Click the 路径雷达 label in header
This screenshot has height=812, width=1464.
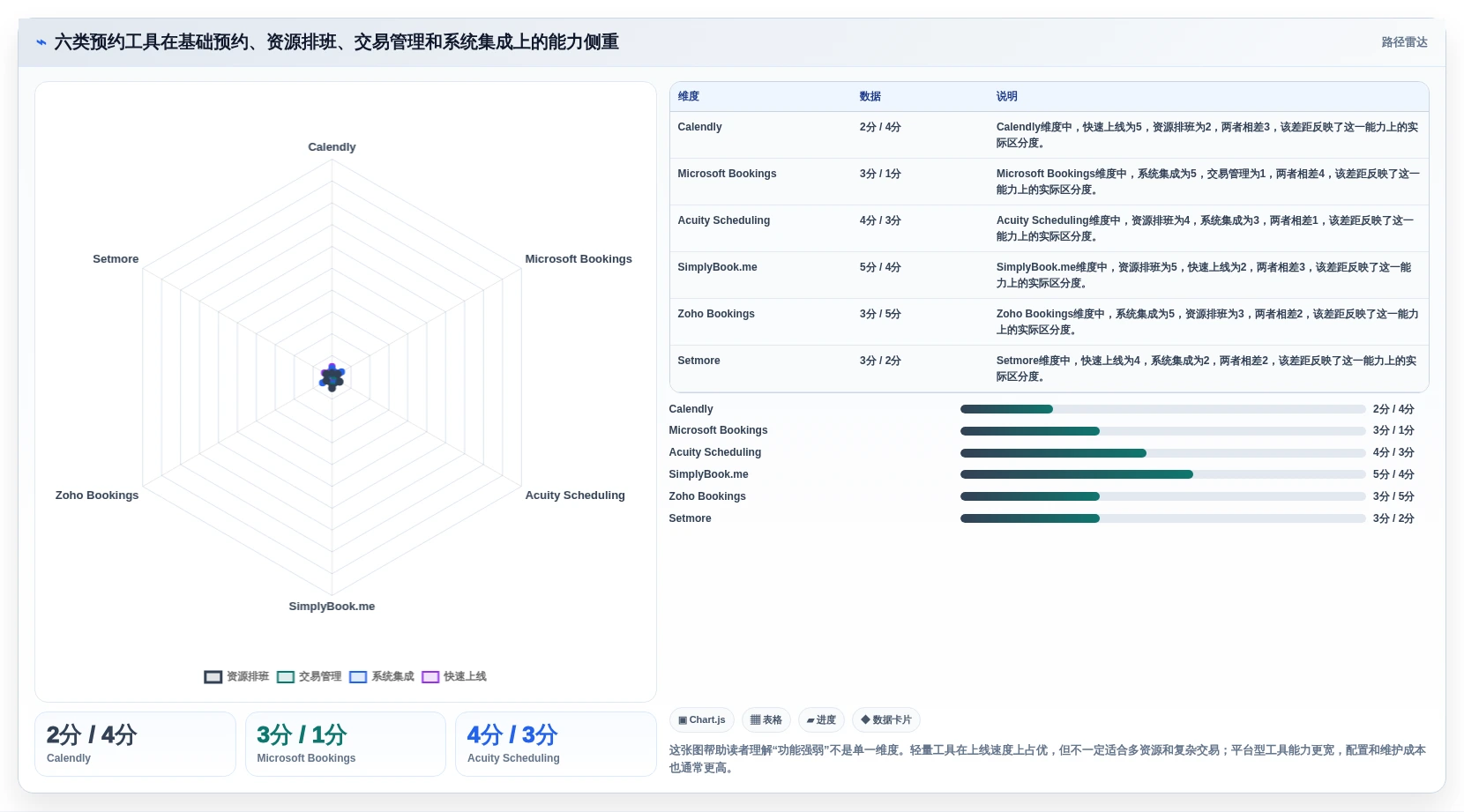tap(1404, 42)
